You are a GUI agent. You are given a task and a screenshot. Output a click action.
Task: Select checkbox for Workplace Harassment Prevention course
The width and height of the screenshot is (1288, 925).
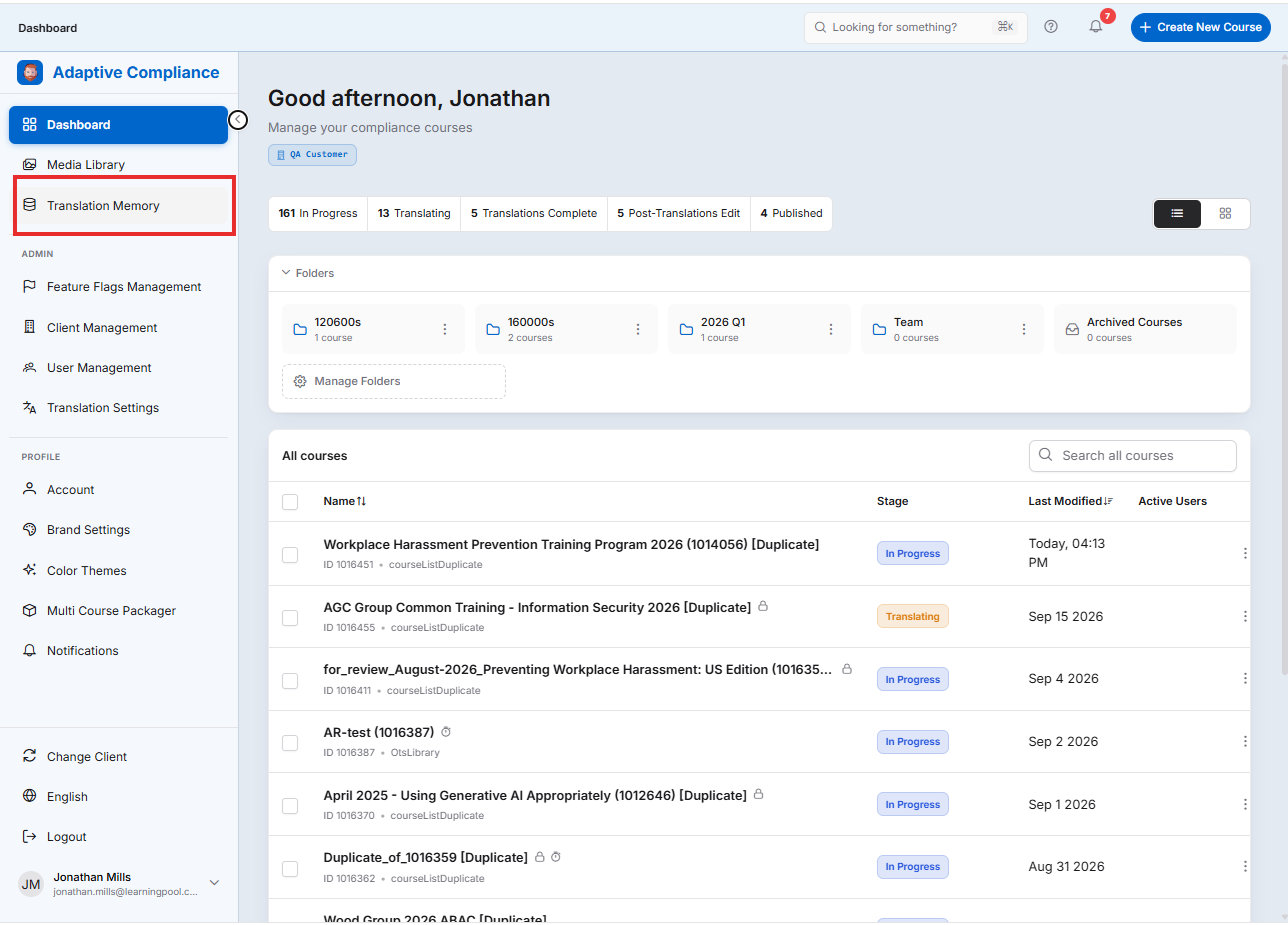290,555
